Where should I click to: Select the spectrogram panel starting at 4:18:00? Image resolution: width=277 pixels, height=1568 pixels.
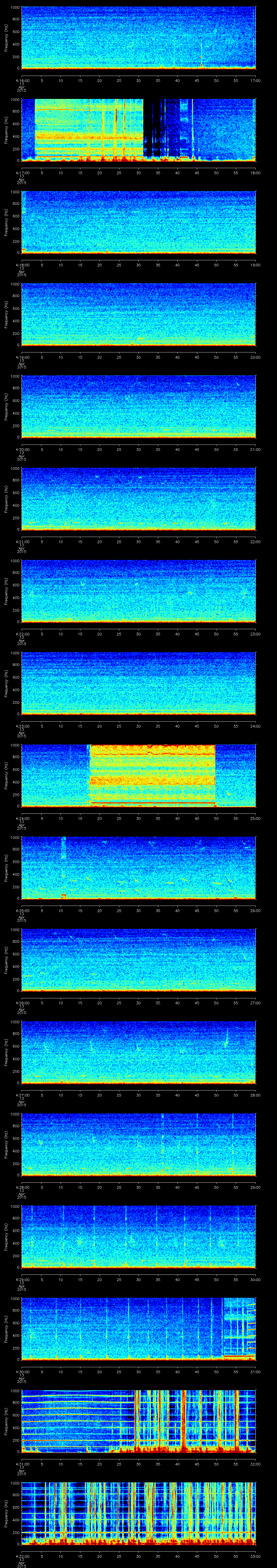[x=138, y=222]
